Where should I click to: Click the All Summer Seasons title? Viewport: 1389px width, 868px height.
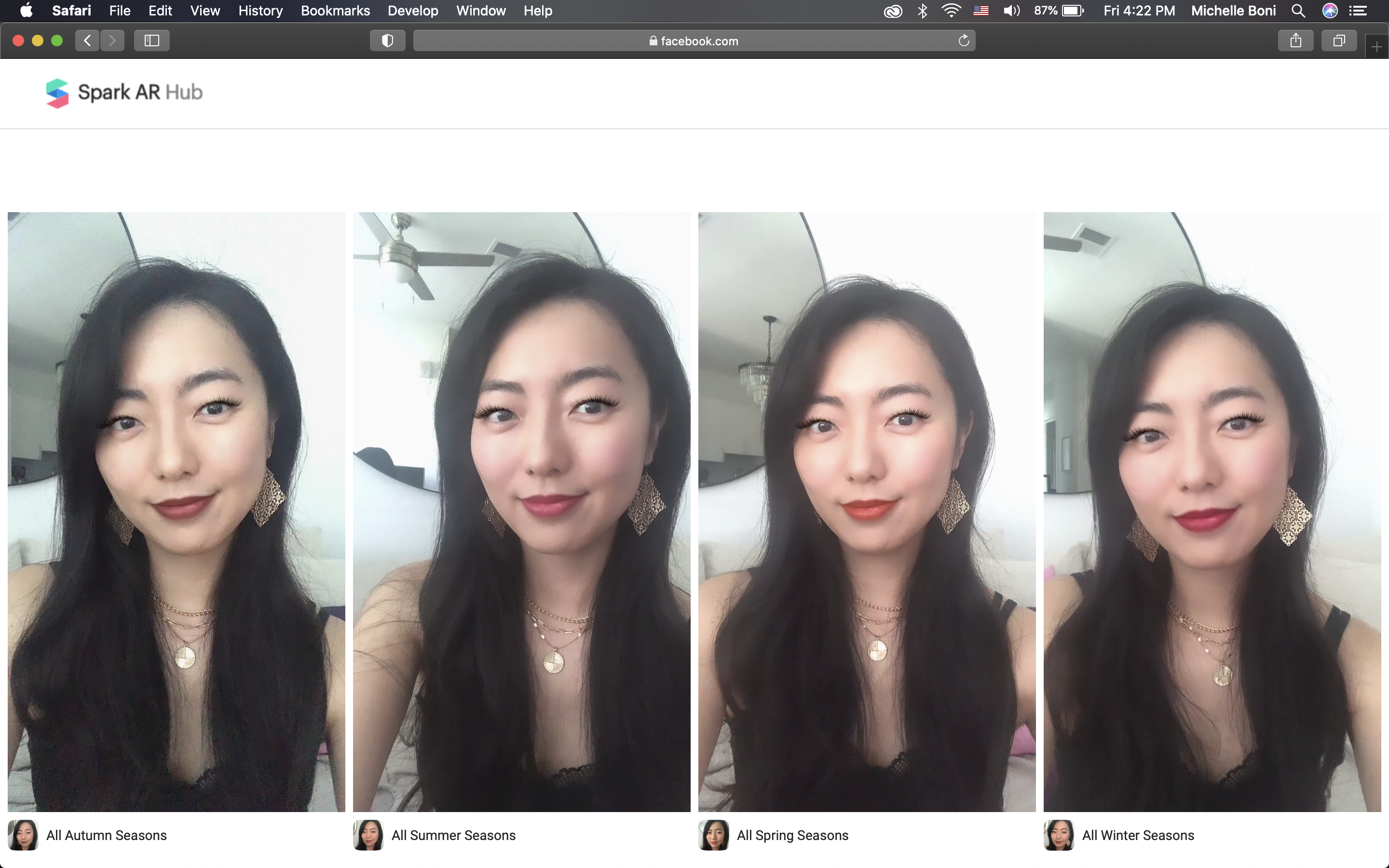tap(453, 835)
